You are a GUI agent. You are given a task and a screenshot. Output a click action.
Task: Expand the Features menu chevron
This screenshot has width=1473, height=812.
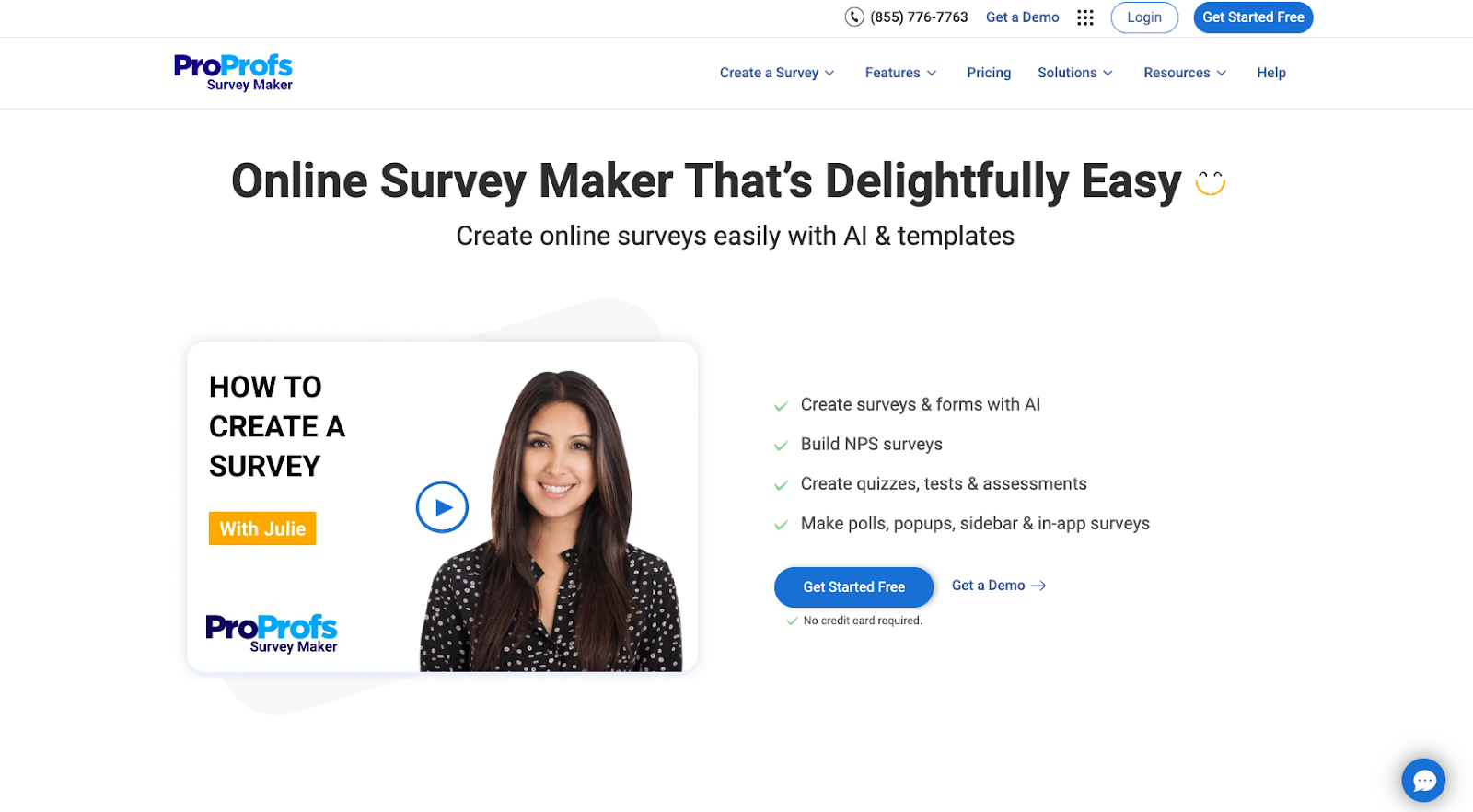pos(932,74)
